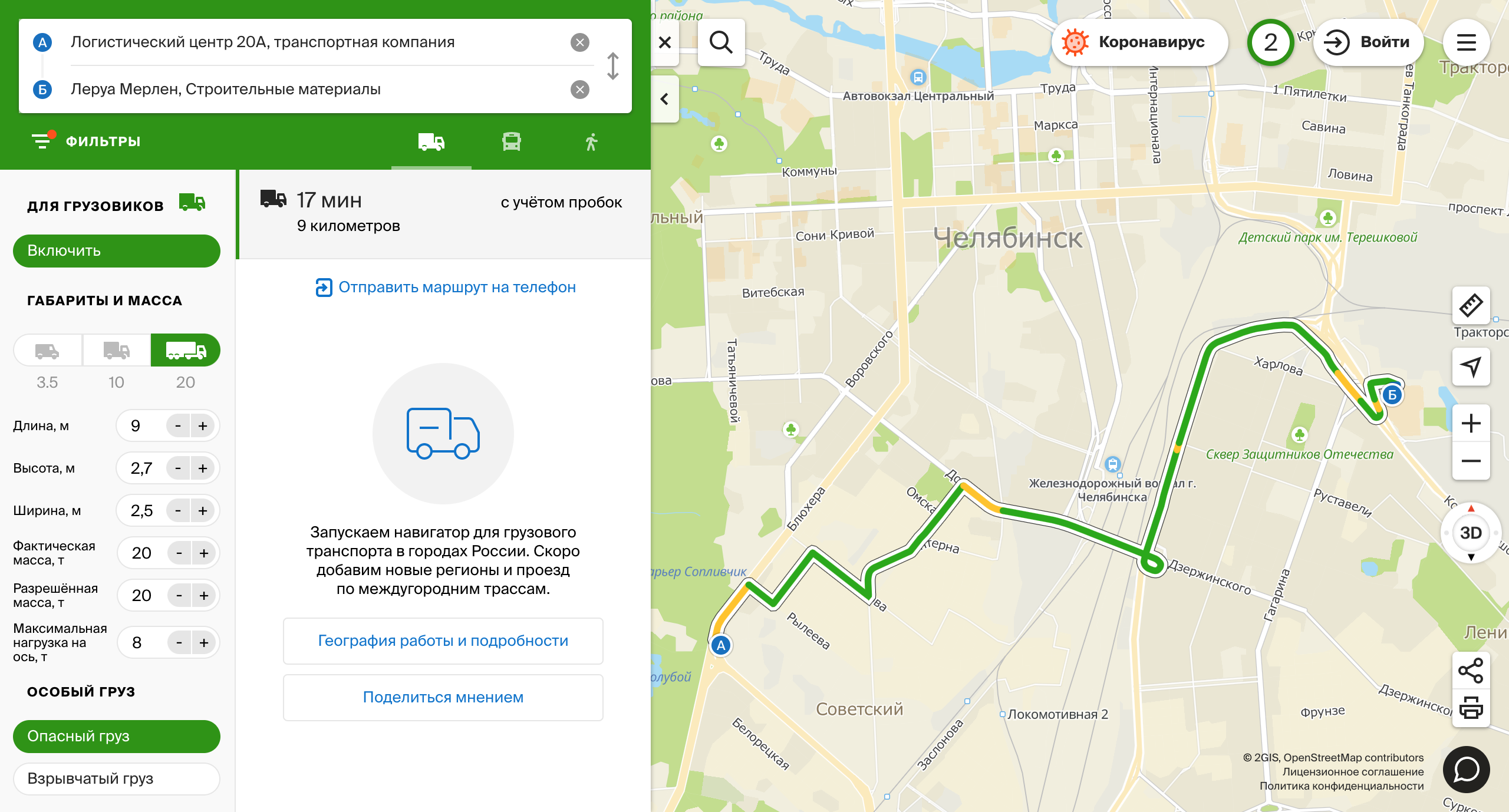Click Поделиться мнением button
Viewport: 1509px width, 812px height.
[x=443, y=698]
